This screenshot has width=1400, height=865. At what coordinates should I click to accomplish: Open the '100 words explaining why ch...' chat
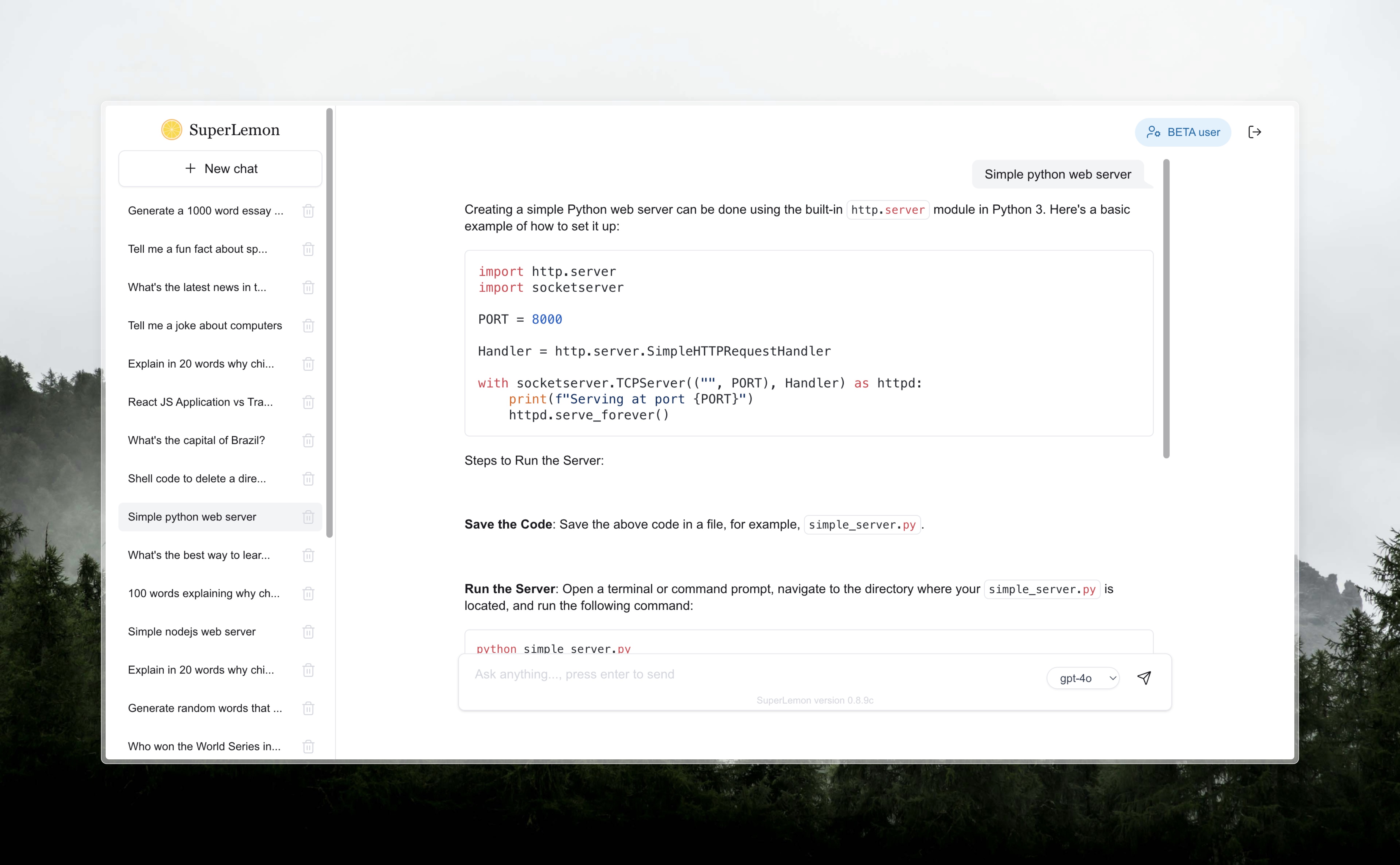[204, 593]
